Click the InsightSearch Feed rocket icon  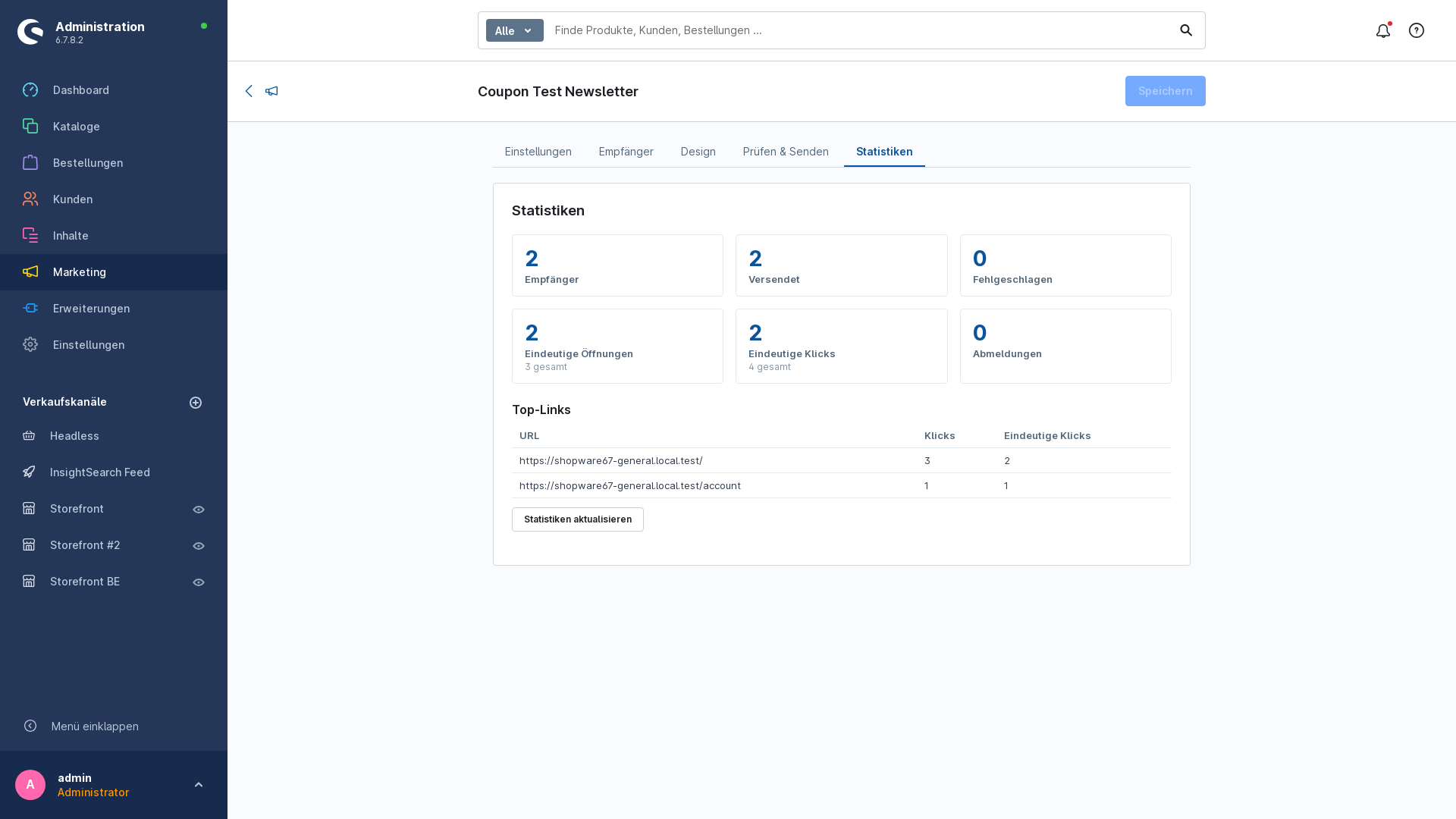29,472
